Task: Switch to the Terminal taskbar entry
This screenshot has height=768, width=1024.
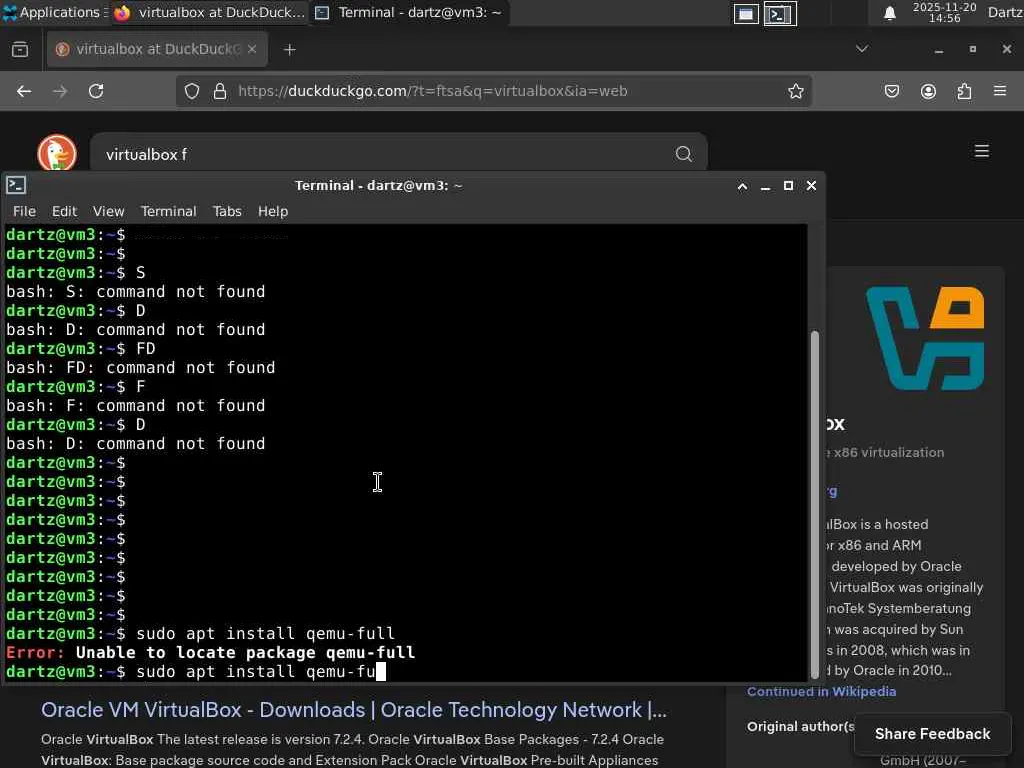Action: [x=409, y=12]
